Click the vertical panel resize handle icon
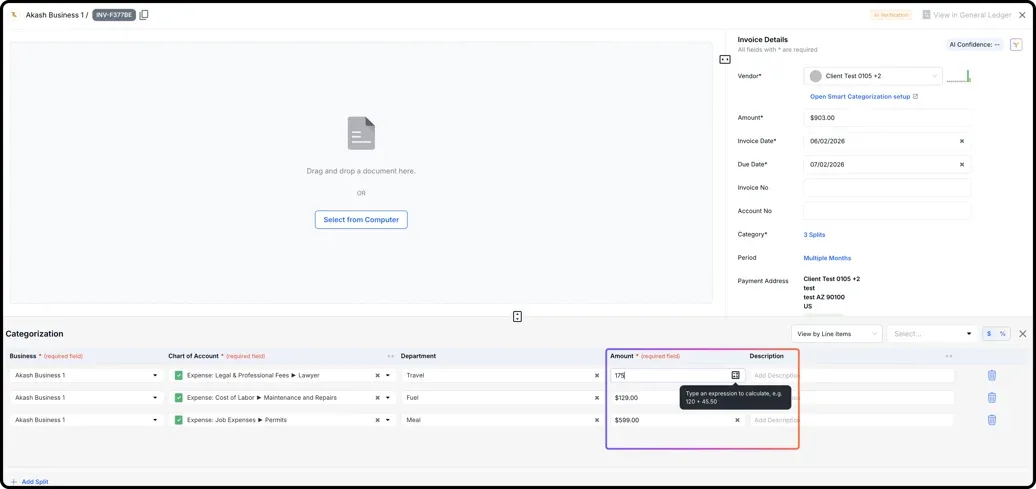Viewport: 1036px width, 489px height. tap(517, 317)
